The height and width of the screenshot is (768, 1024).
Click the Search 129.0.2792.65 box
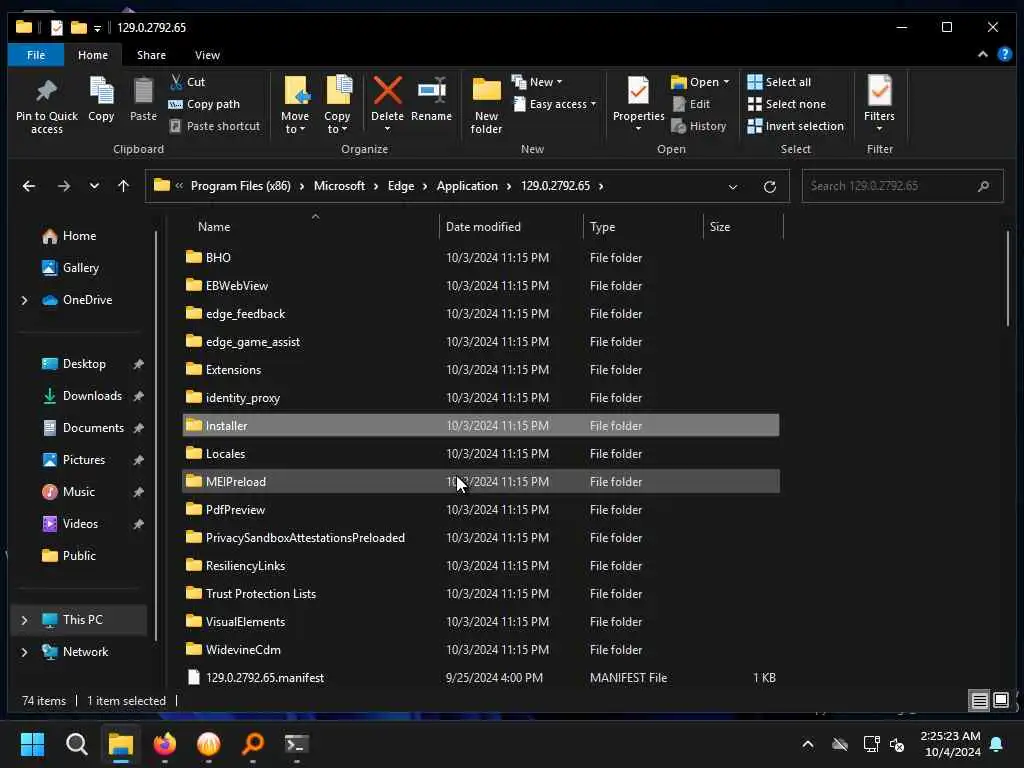(902, 186)
